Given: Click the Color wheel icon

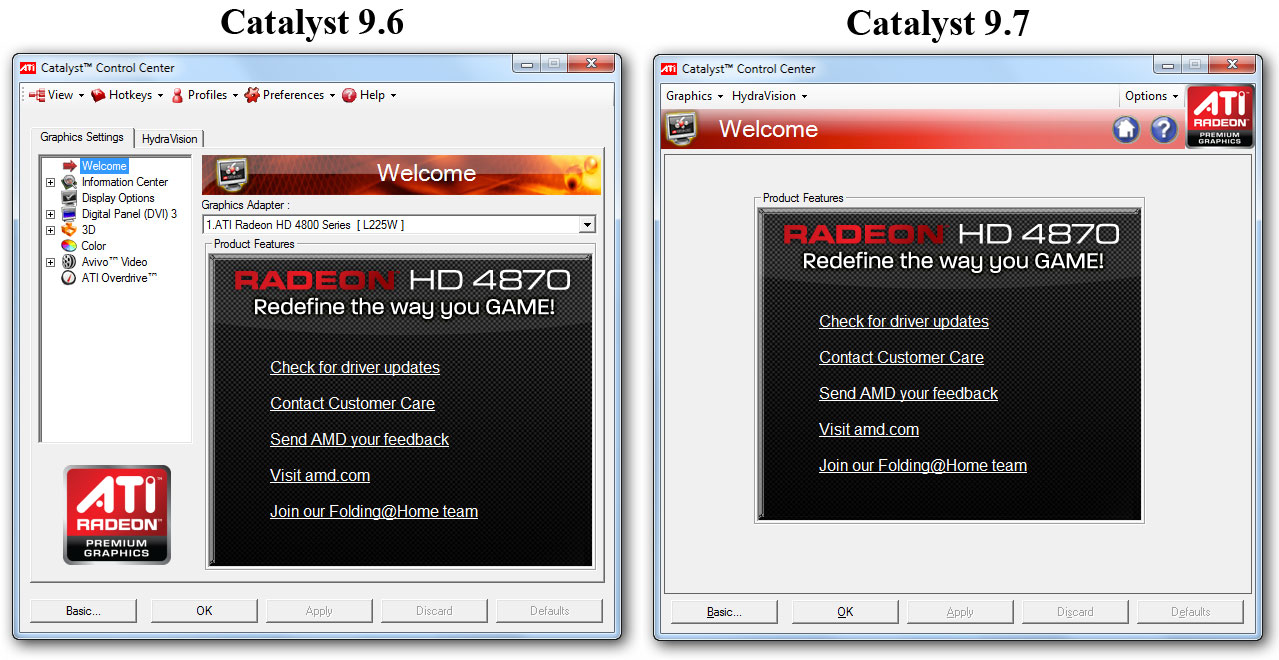Looking at the screenshot, I should (x=69, y=246).
